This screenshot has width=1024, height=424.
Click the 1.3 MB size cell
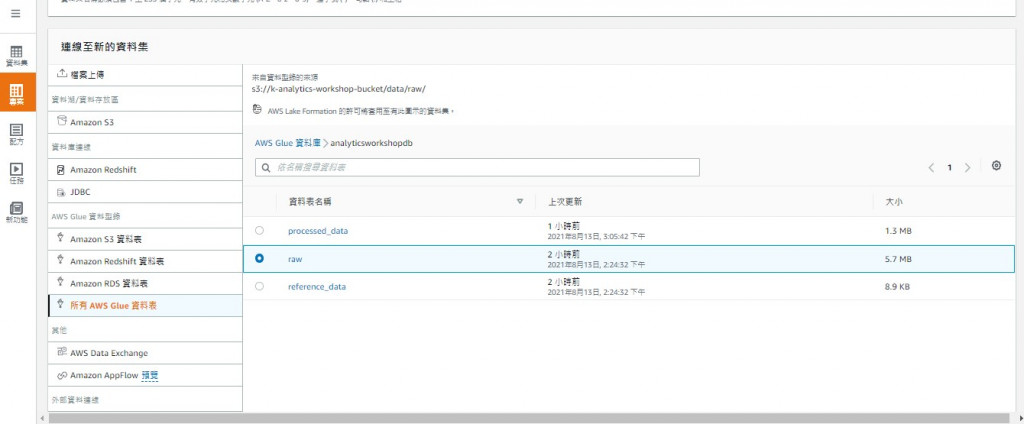(x=898, y=231)
